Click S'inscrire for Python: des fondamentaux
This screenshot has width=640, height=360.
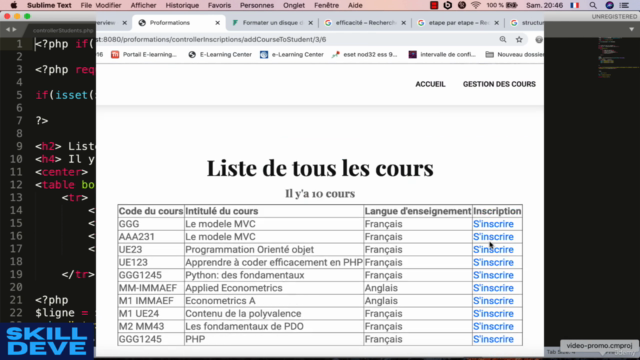[x=493, y=275]
